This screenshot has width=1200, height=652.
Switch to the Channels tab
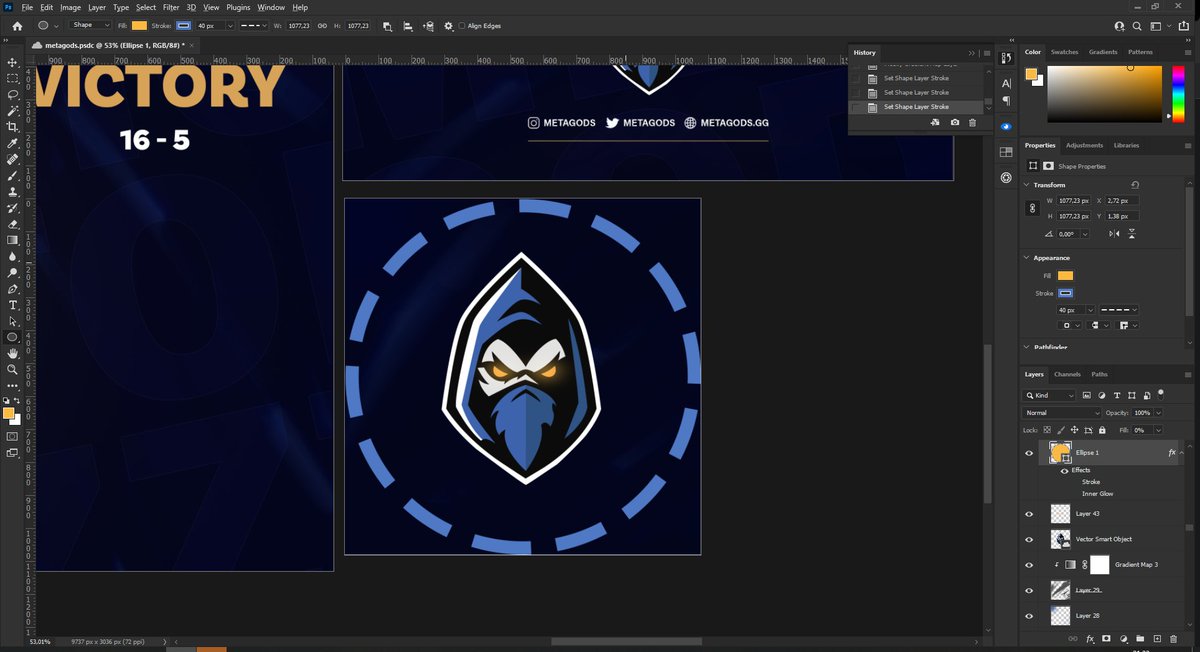click(x=1067, y=374)
